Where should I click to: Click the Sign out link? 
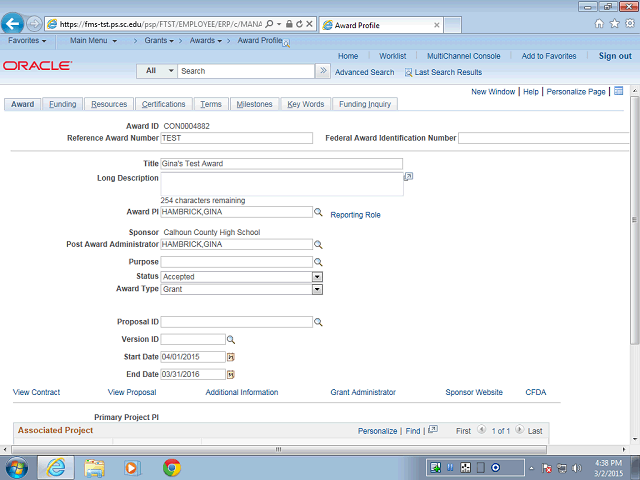615,56
